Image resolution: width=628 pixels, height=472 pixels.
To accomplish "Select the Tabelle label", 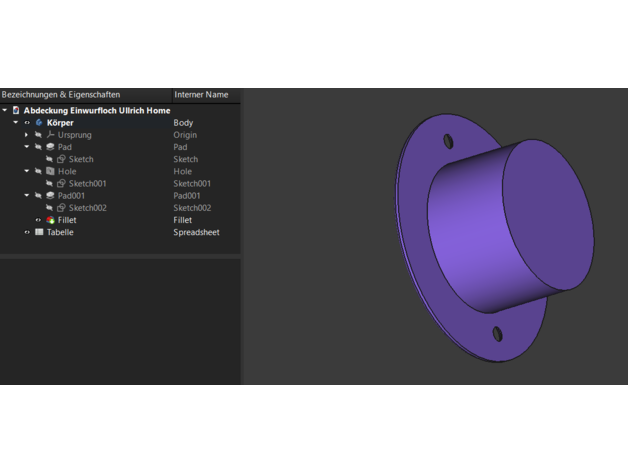I will [x=60, y=232].
